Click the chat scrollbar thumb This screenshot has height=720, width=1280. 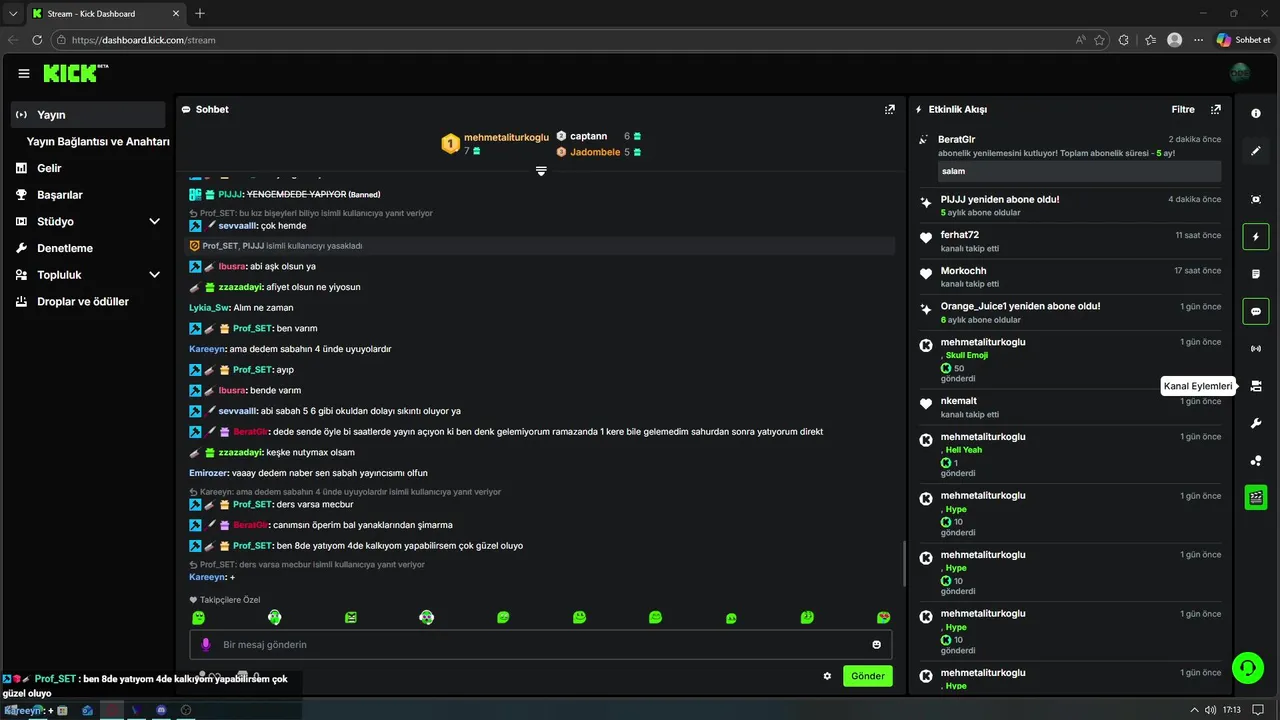(904, 565)
